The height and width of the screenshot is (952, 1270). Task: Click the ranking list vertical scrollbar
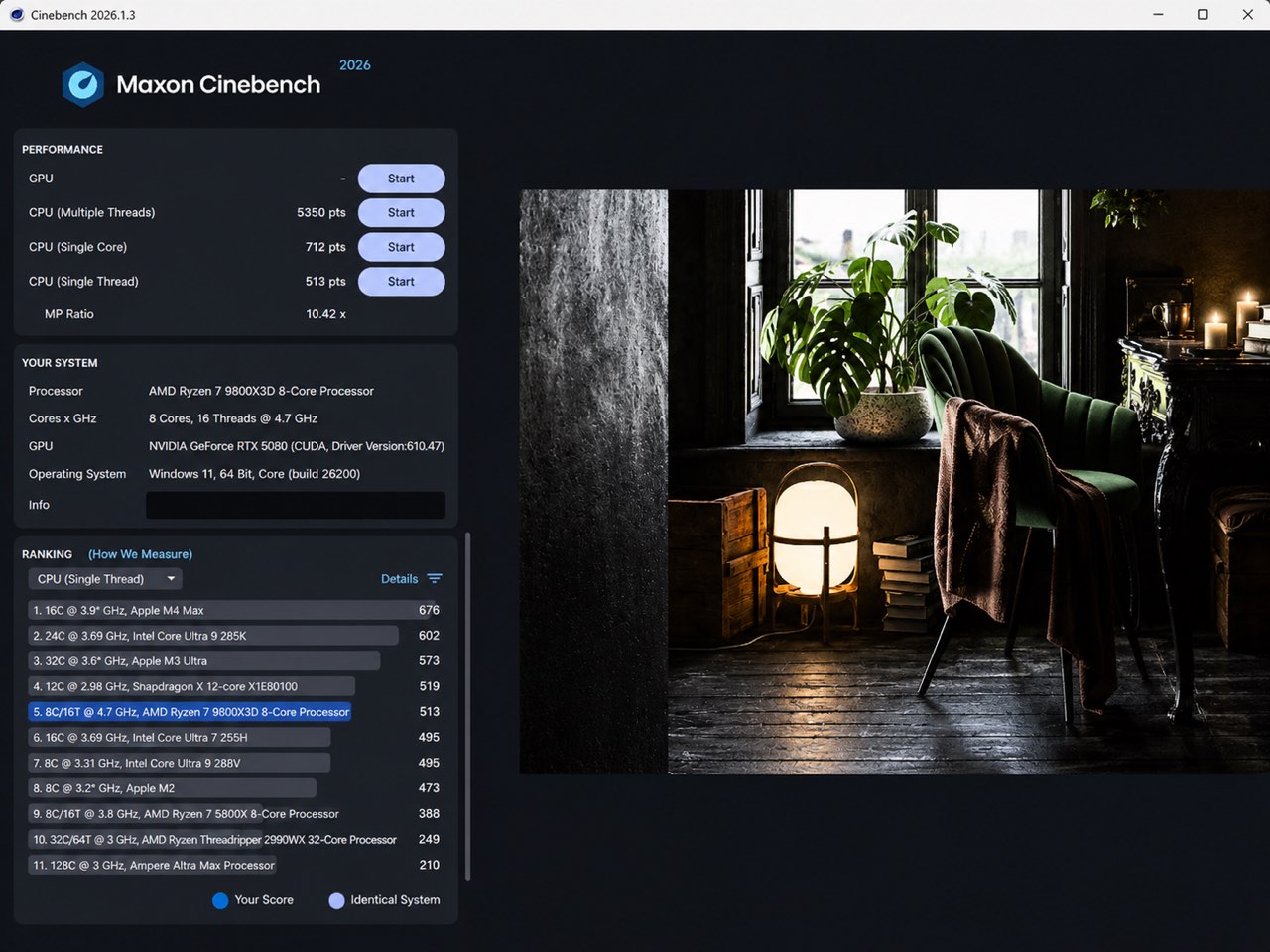pos(467,706)
